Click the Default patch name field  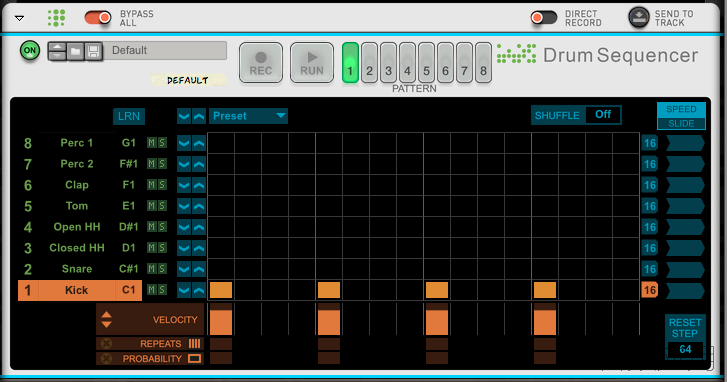pyautogui.click(x=165, y=51)
